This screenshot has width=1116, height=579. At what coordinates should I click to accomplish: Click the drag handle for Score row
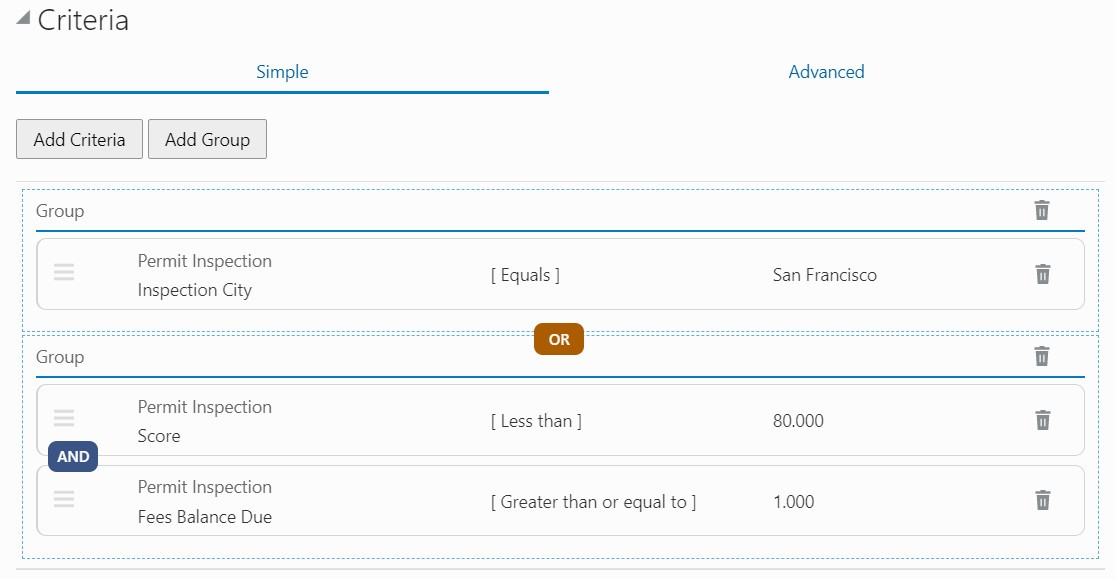[64, 418]
